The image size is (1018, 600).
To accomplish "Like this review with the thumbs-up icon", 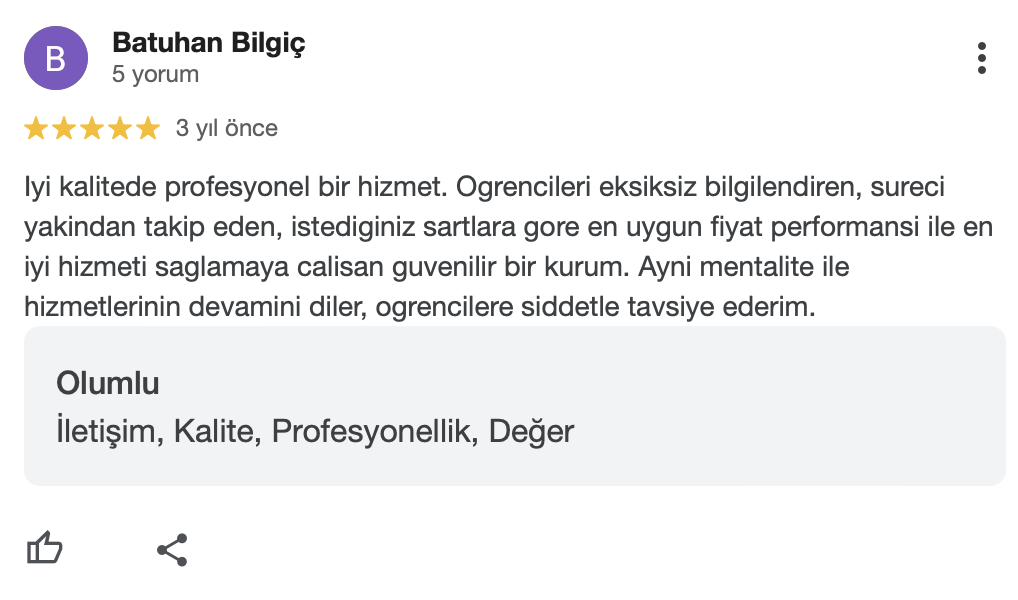I will (44, 549).
